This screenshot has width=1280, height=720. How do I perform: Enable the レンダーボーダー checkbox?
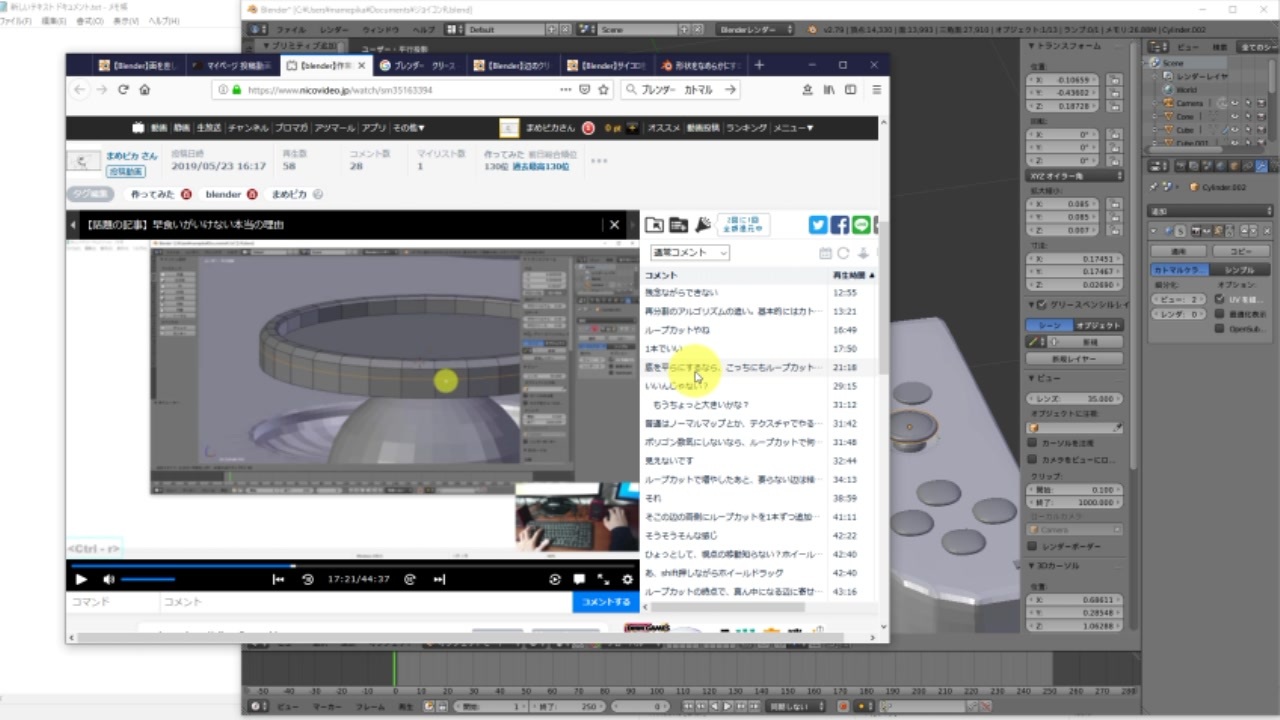pos(1033,546)
